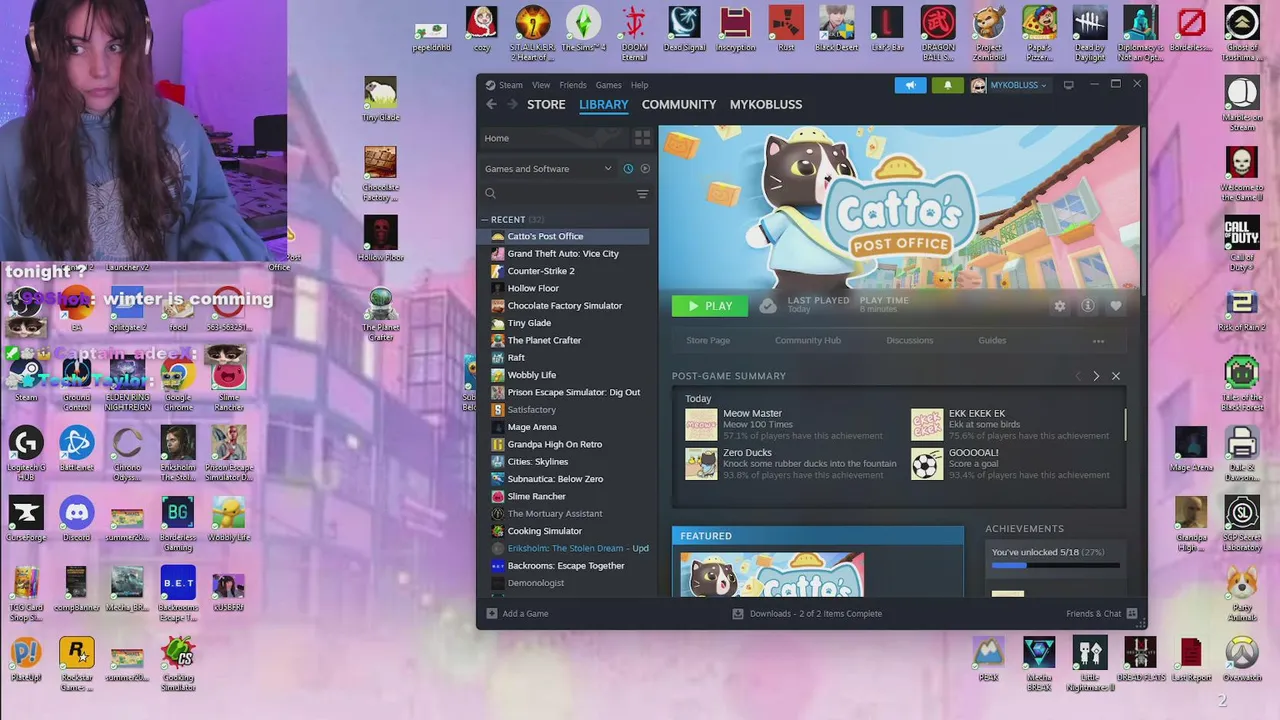Select Grand Theft Auto: Vice City in library

(564, 254)
